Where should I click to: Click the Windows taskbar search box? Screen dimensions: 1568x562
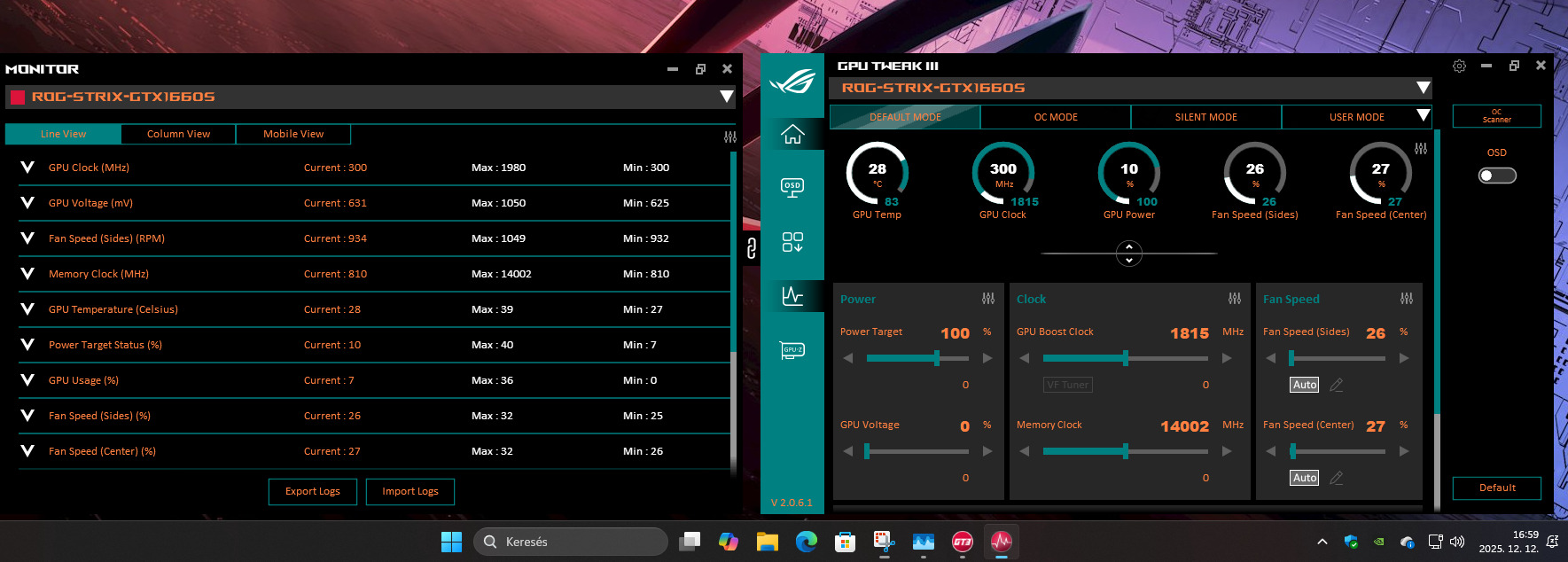coord(571,542)
